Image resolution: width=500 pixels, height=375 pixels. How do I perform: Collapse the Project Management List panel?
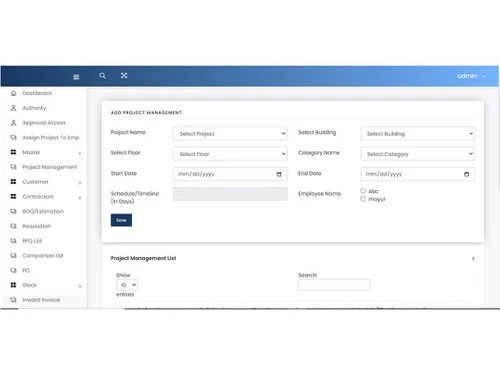point(473,258)
